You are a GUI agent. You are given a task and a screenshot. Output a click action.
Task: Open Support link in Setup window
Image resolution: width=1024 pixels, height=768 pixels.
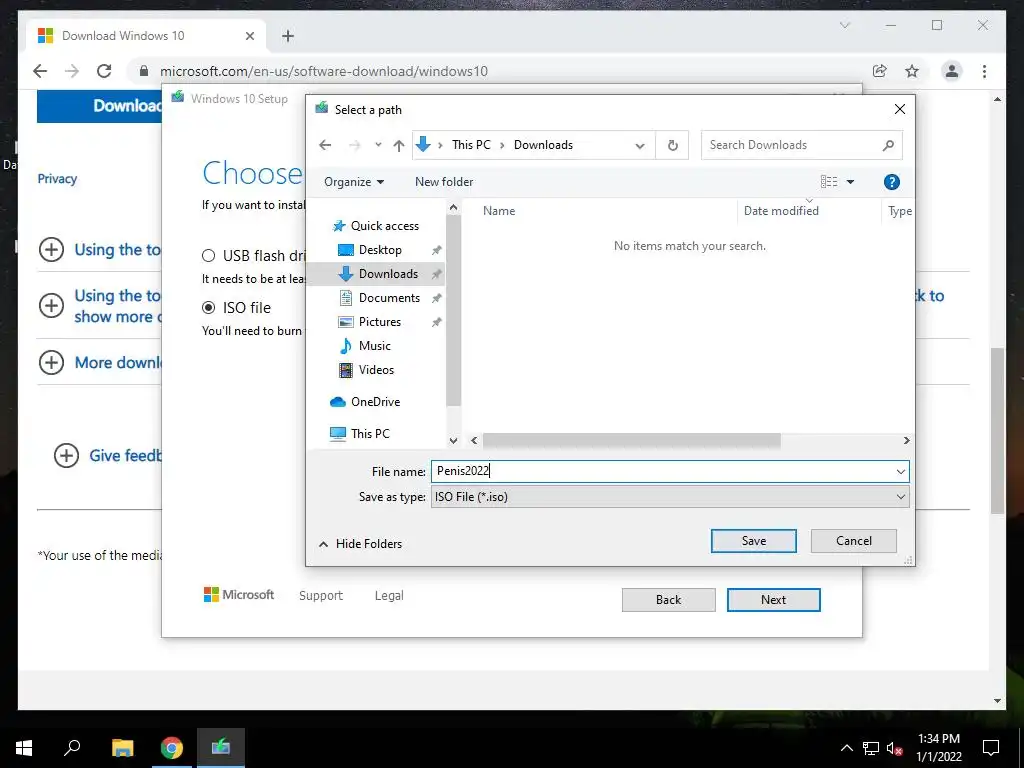tap(321, 596)
